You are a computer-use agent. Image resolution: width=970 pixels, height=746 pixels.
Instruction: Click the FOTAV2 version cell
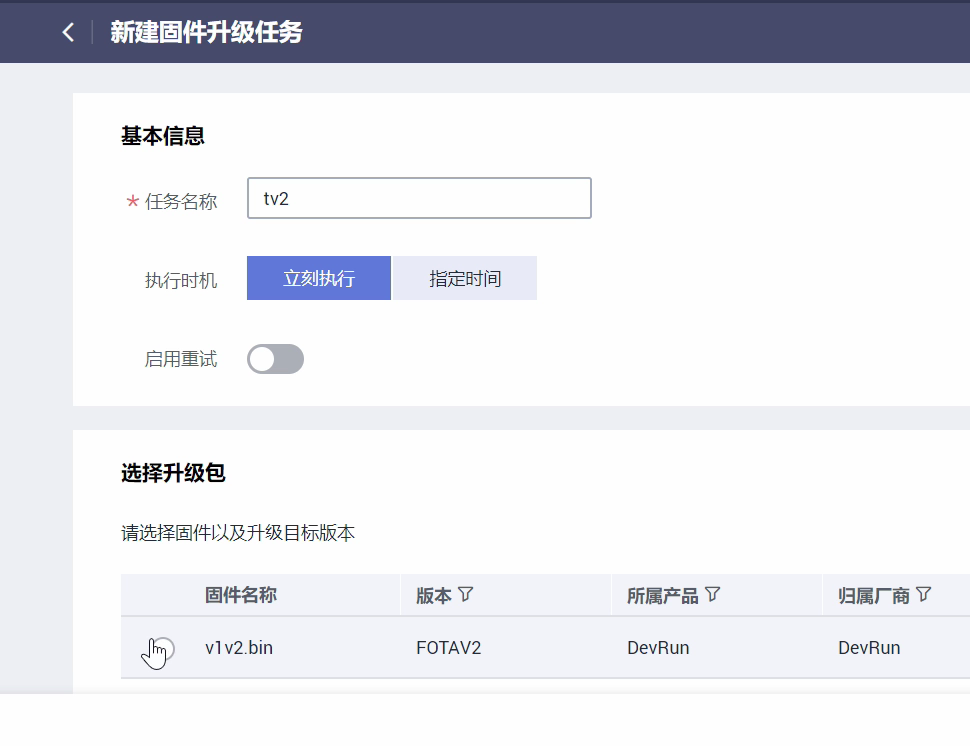point(448,648)
